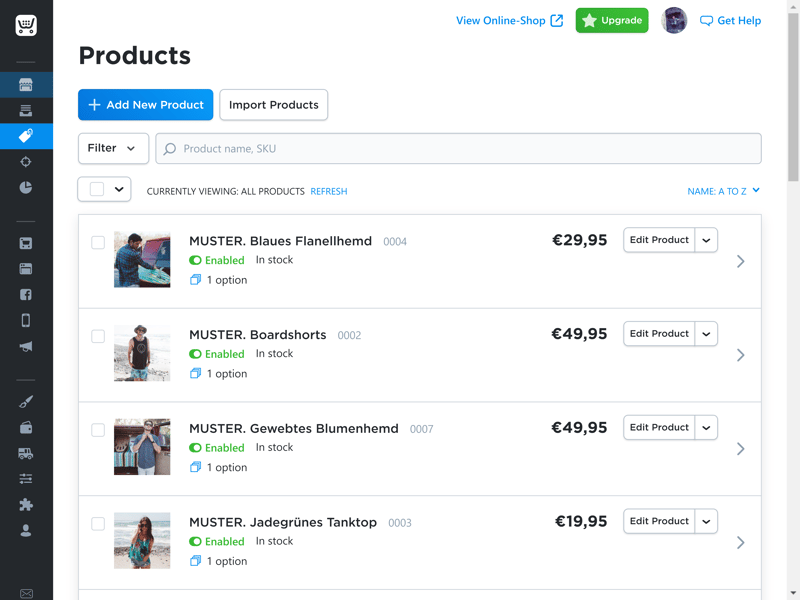Viewport: 800px width, 600px height.
Task: Focus the Product name, SKU search field
Action: click(x=458, y=148)
